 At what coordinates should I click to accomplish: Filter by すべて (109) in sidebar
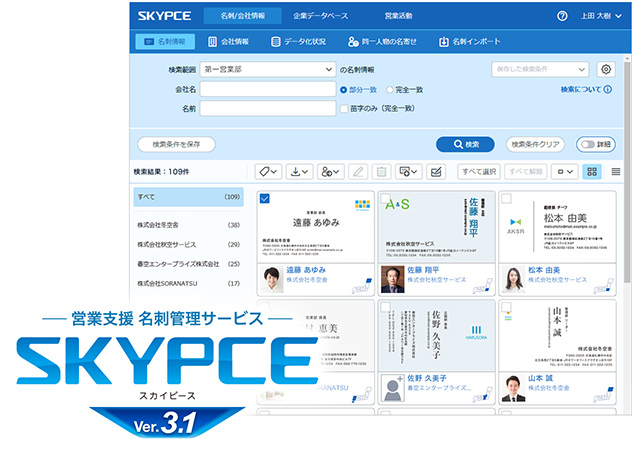pyautogui.click(x=188, y=197)
